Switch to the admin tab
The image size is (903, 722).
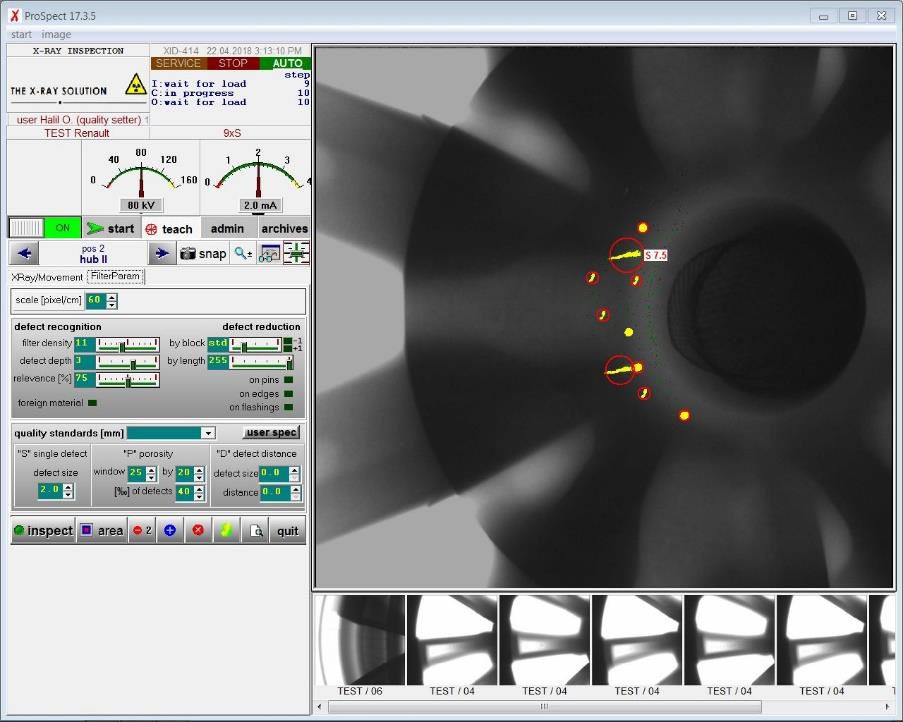[x=227, y=229]
